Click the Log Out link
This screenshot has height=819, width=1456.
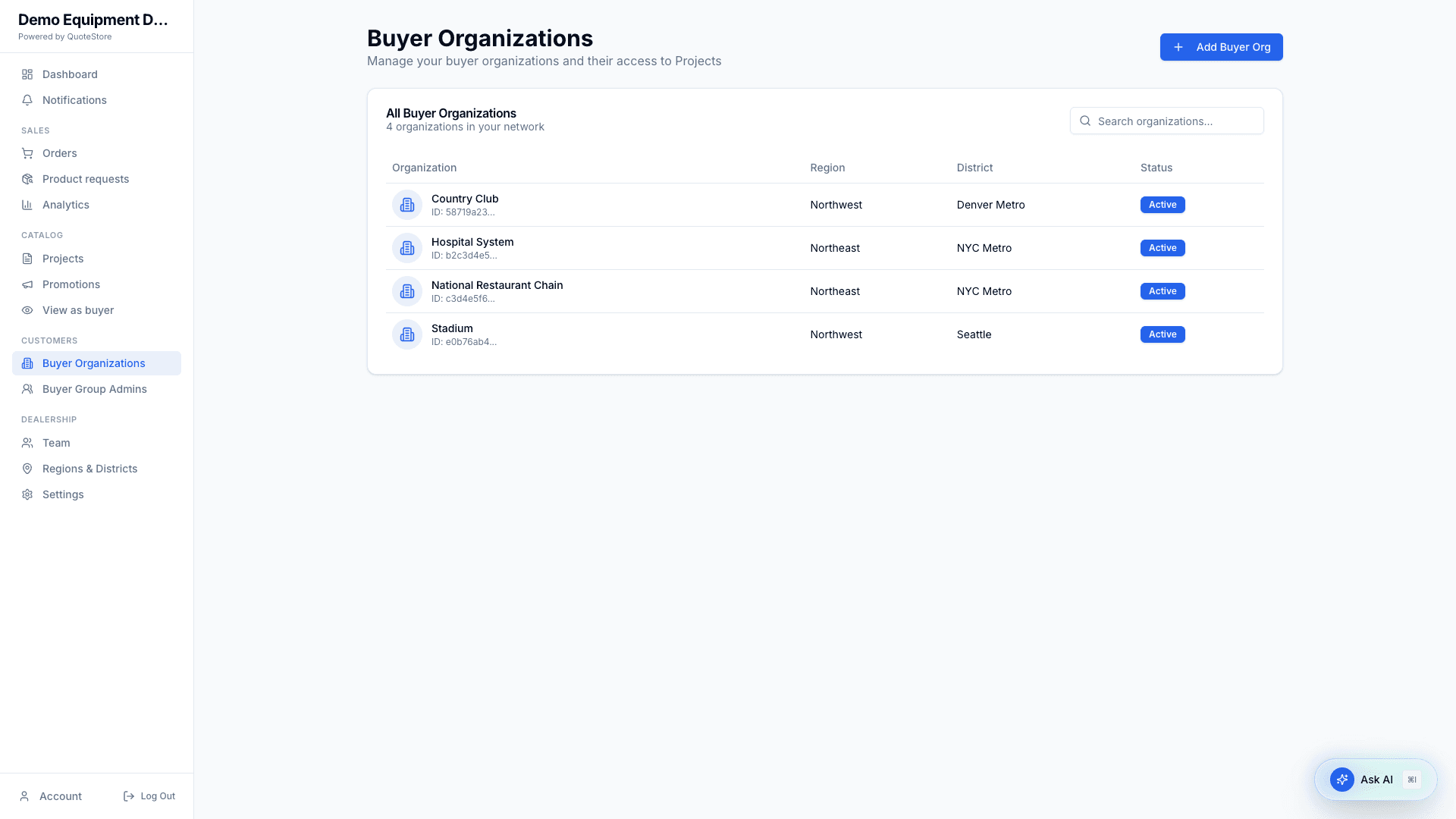click(x=149, y=796)
